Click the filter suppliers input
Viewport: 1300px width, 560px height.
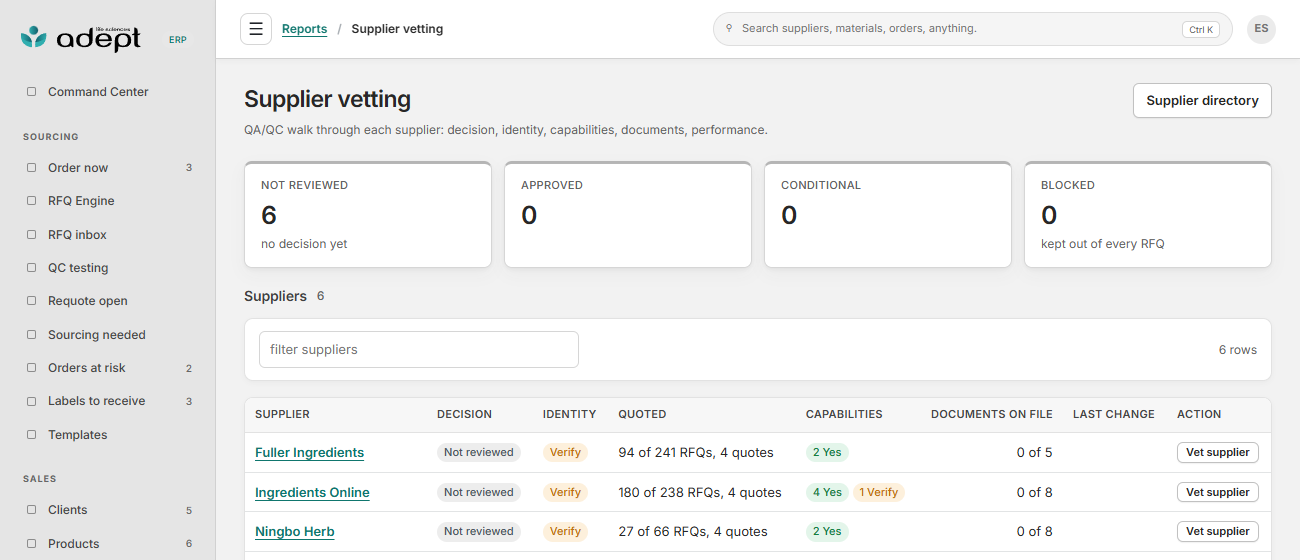tap(419, 350)
